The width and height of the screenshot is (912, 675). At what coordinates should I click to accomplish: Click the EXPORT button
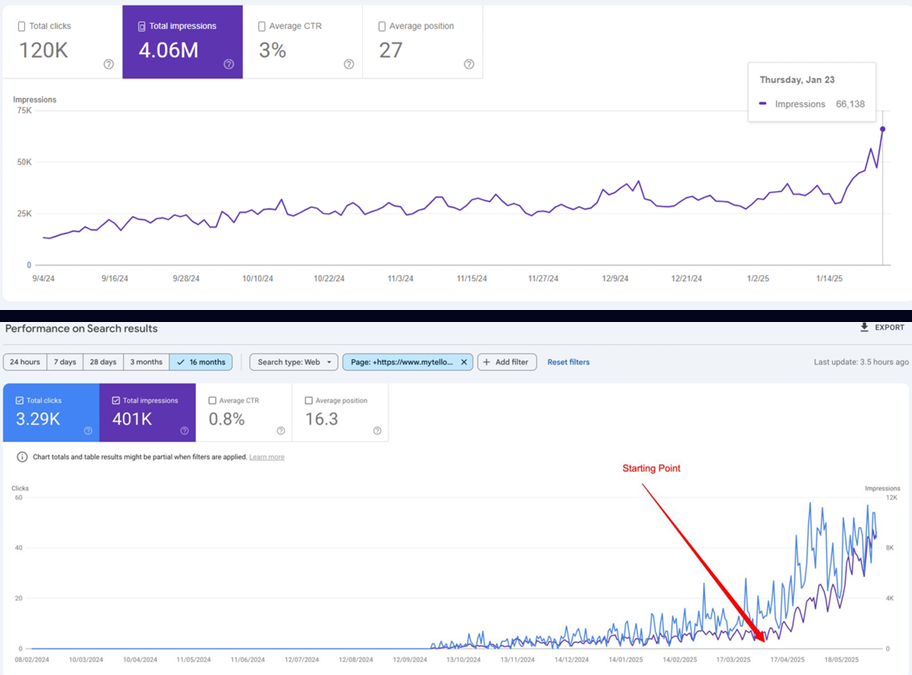click(x=882, y=327)
